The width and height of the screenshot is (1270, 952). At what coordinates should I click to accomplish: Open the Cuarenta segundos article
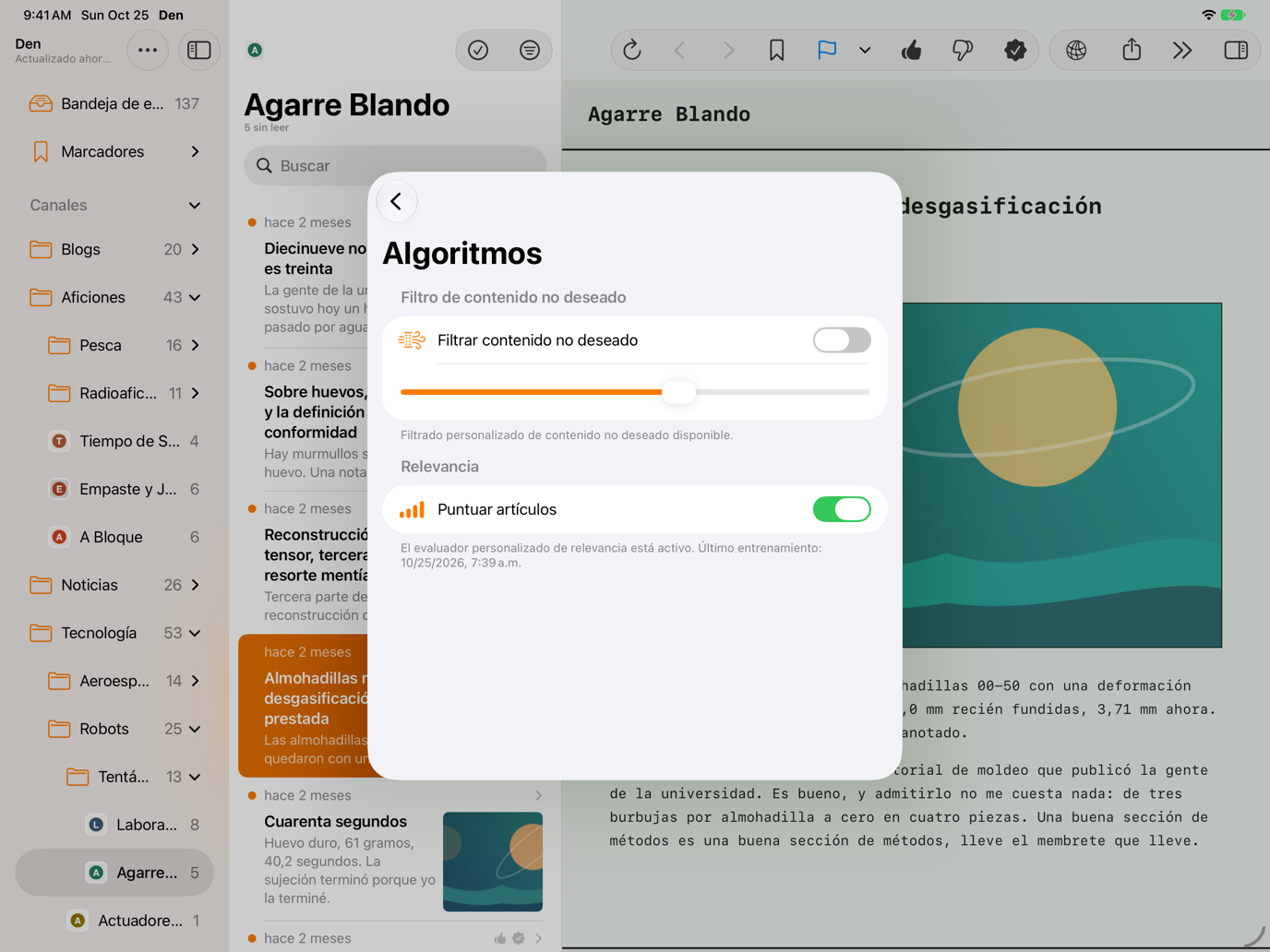pyautogui.click(x=395, y=850)
